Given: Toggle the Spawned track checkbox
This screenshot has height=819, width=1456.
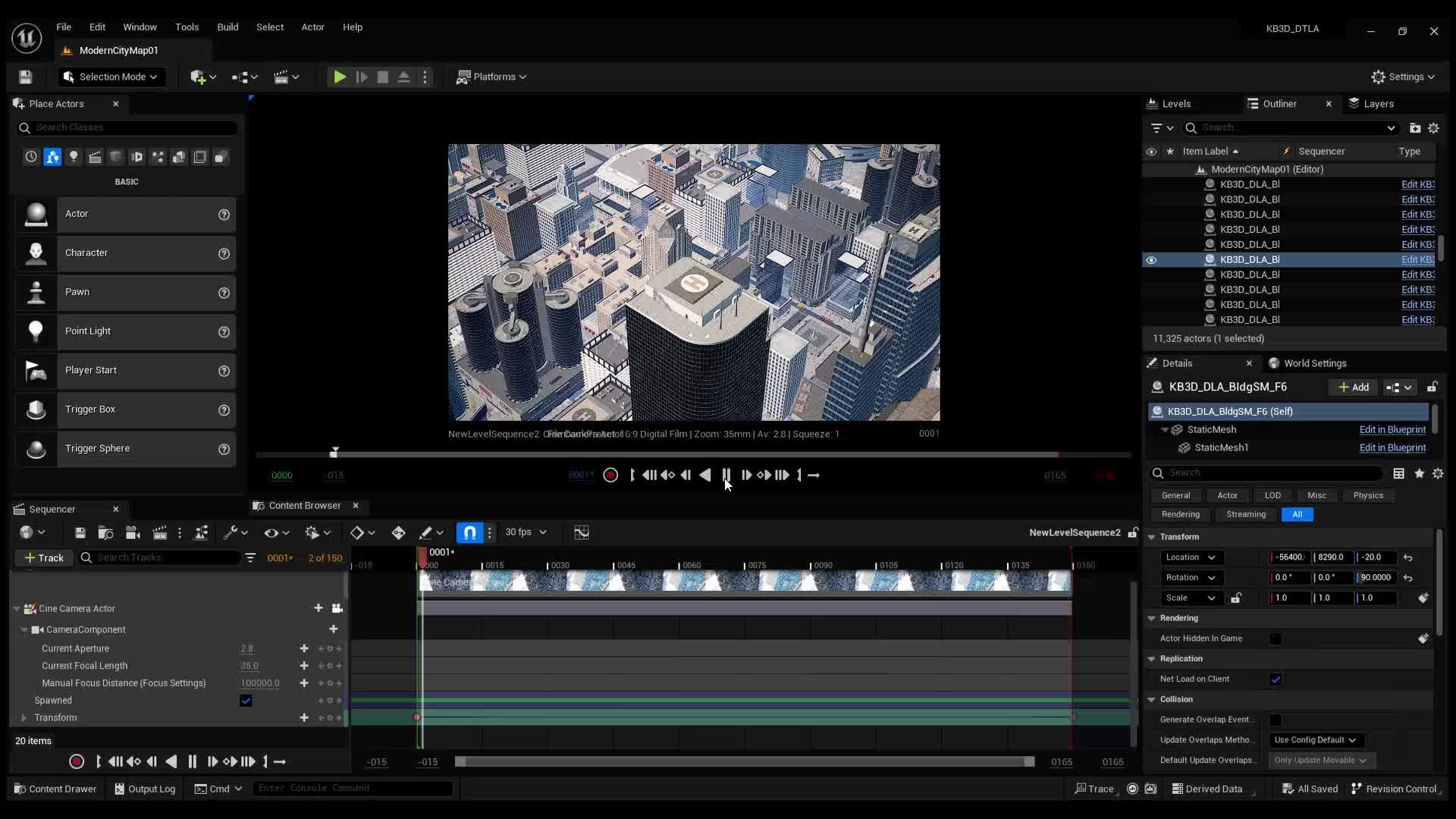Looking at the screenshot, I should pyautogui.click(x=246, y=701).
